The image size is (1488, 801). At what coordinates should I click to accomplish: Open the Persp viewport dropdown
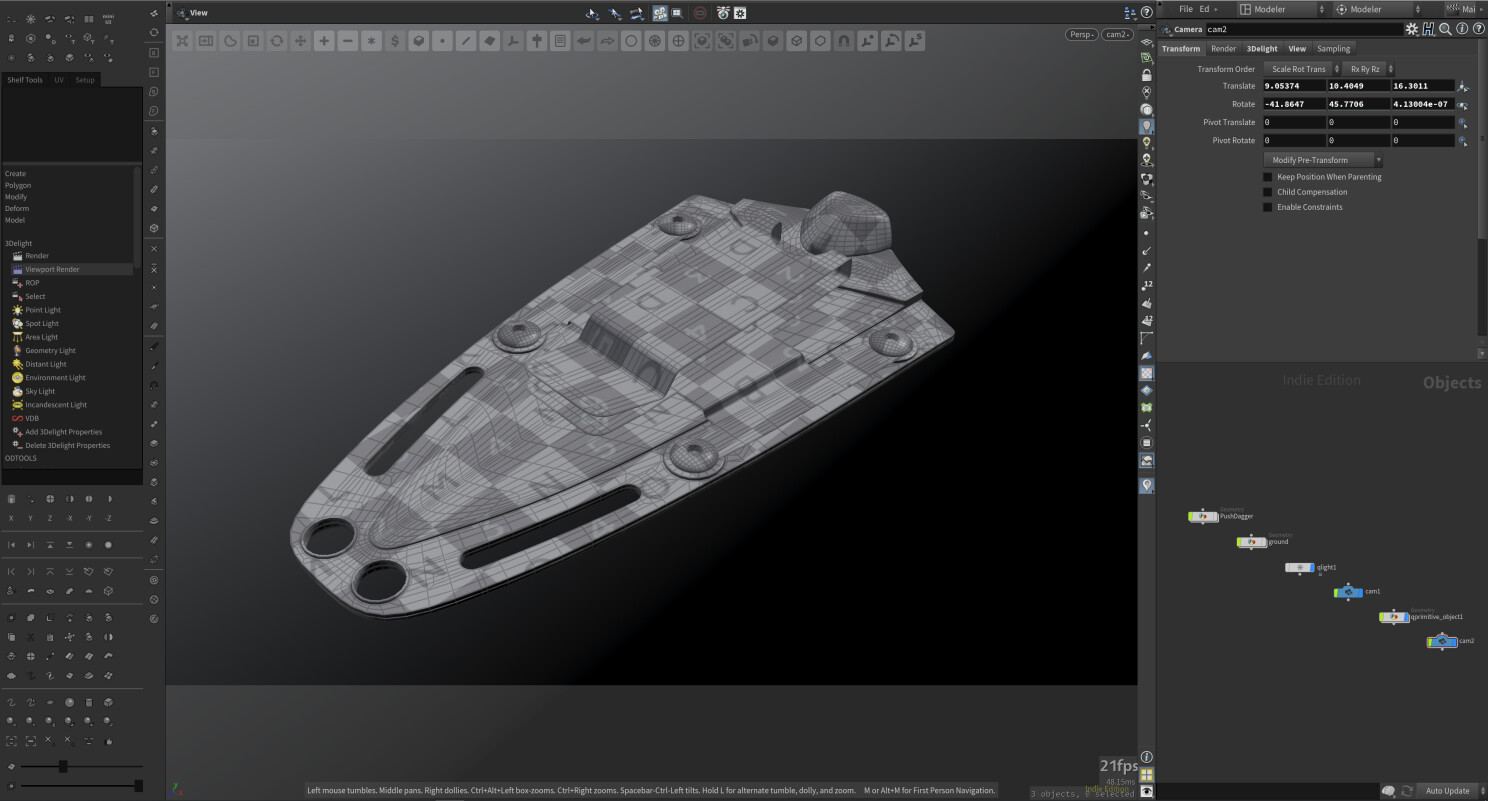[1082, 34]
